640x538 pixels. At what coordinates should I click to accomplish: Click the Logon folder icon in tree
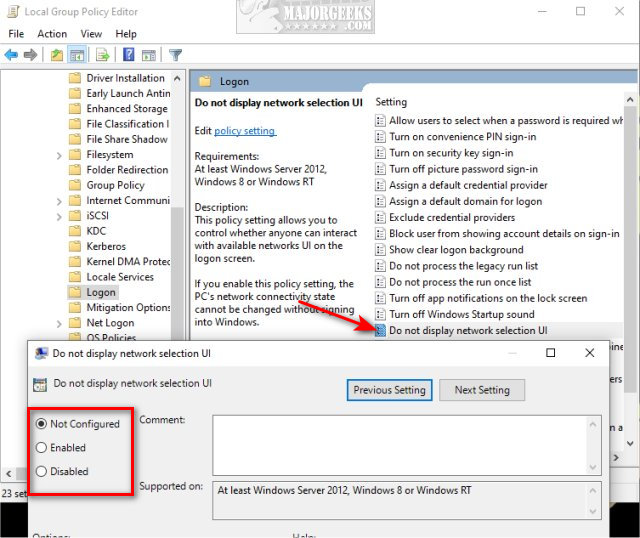tap(75, 292)
